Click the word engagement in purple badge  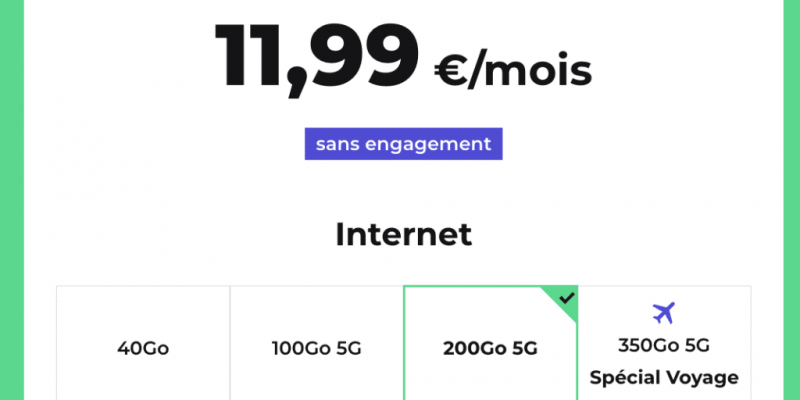[x=429, y=145]
